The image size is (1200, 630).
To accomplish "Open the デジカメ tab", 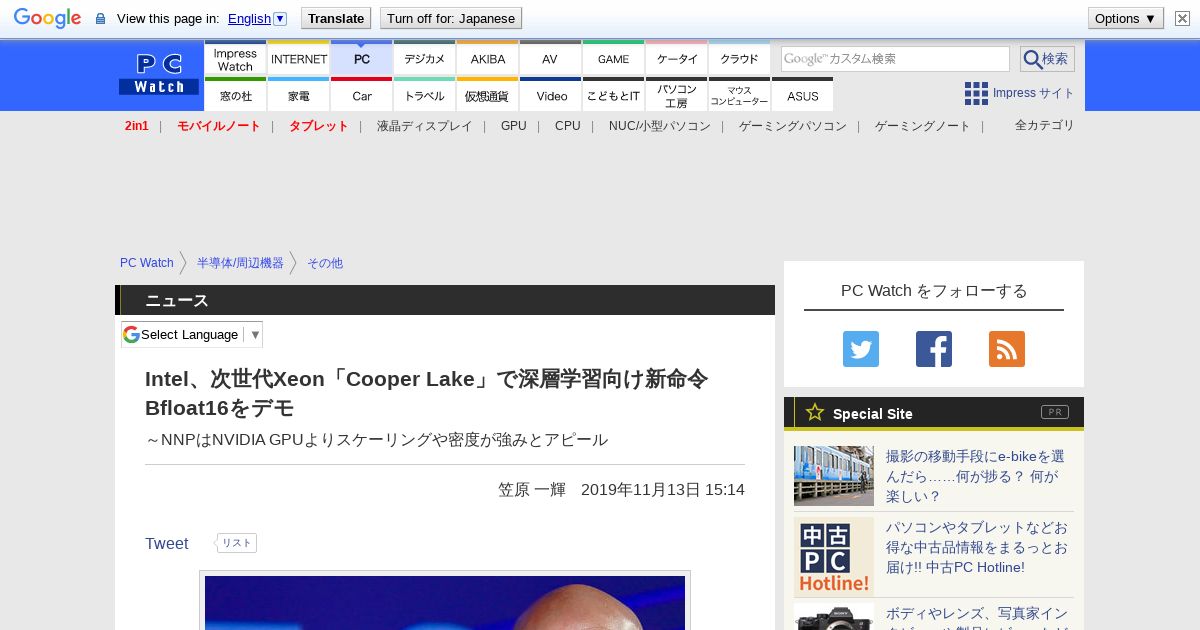I will (425, 59).
